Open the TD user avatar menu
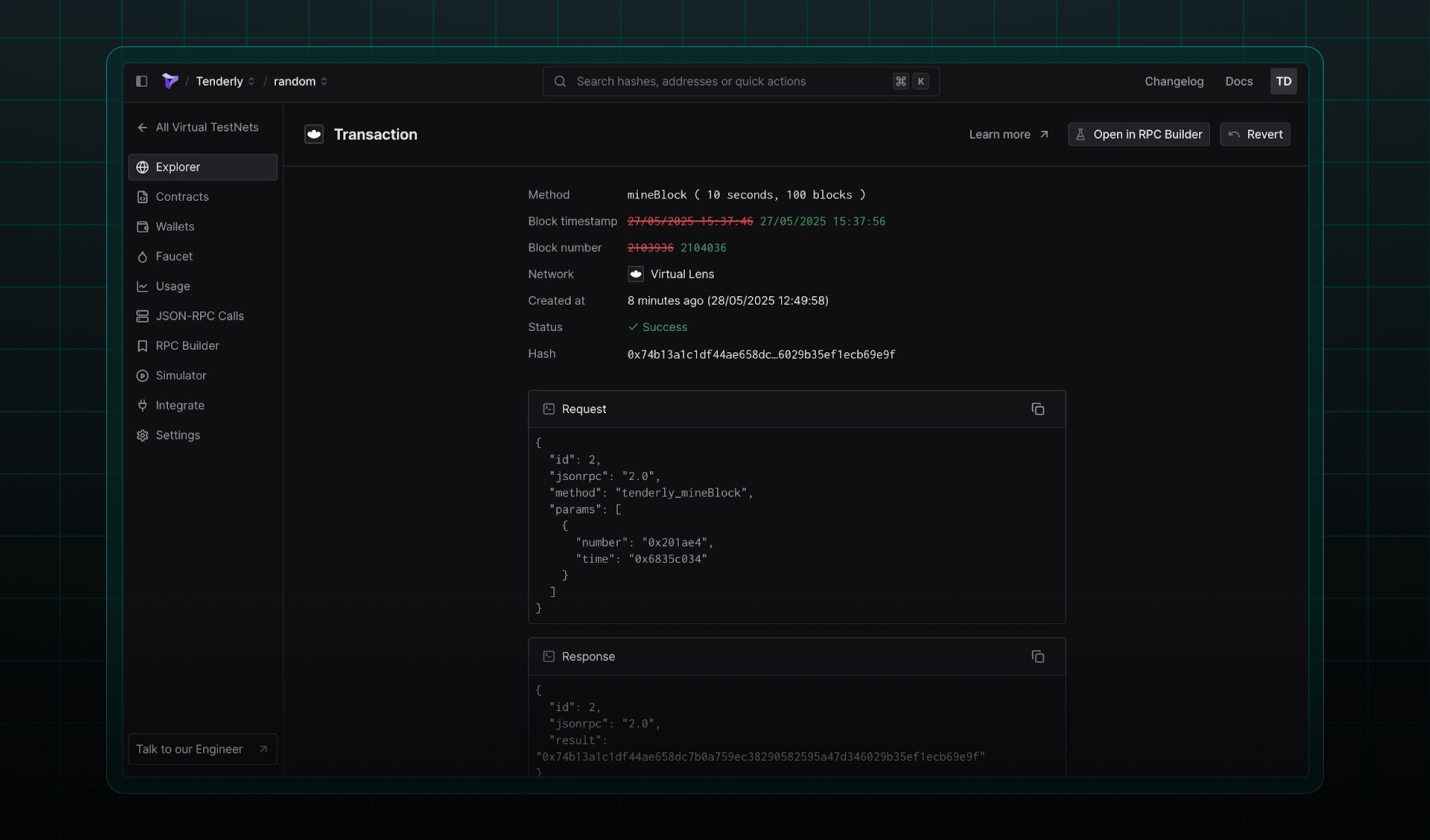This screenshot has width=1430, height=840. [x=1283, y=81]
